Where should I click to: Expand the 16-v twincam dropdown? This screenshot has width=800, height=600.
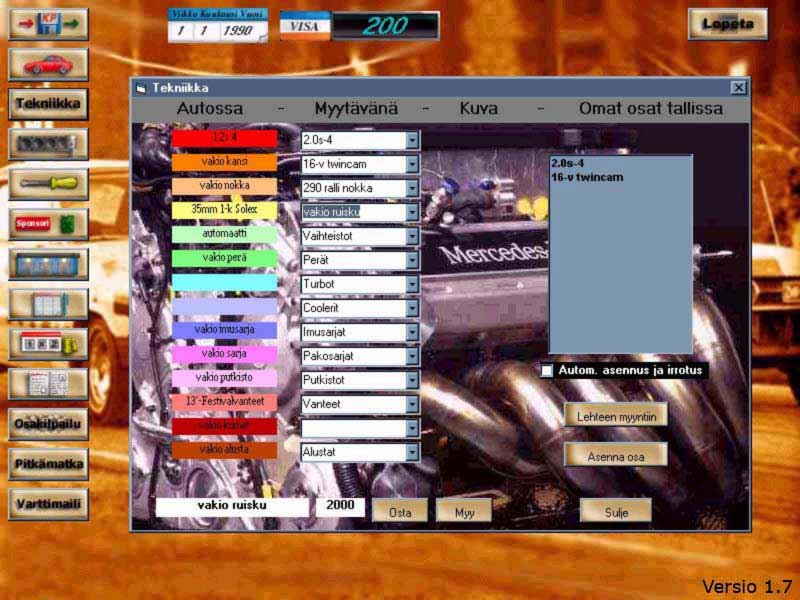point(412,164)
